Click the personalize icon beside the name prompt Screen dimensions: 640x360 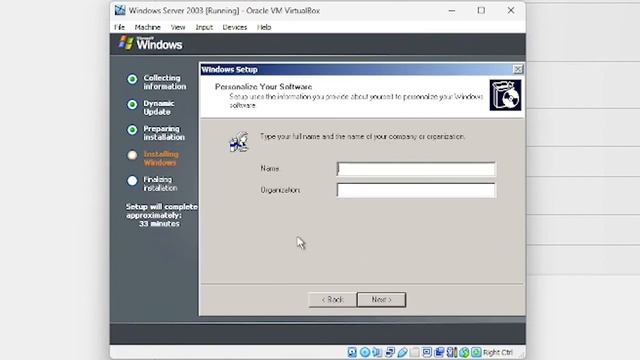pyautogui.click(x=239, y=142)
